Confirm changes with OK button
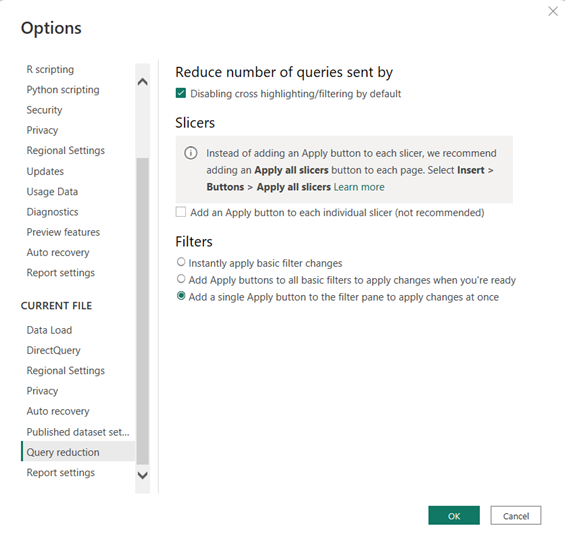Viewport: 565px width, 542px height. click(x=454, y=516)
